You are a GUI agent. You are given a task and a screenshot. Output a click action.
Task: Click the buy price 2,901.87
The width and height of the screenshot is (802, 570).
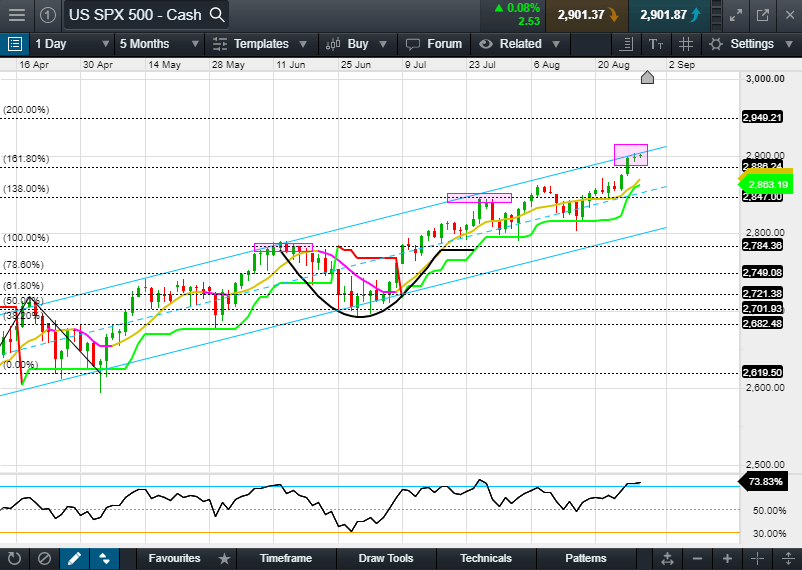point(669,15)
